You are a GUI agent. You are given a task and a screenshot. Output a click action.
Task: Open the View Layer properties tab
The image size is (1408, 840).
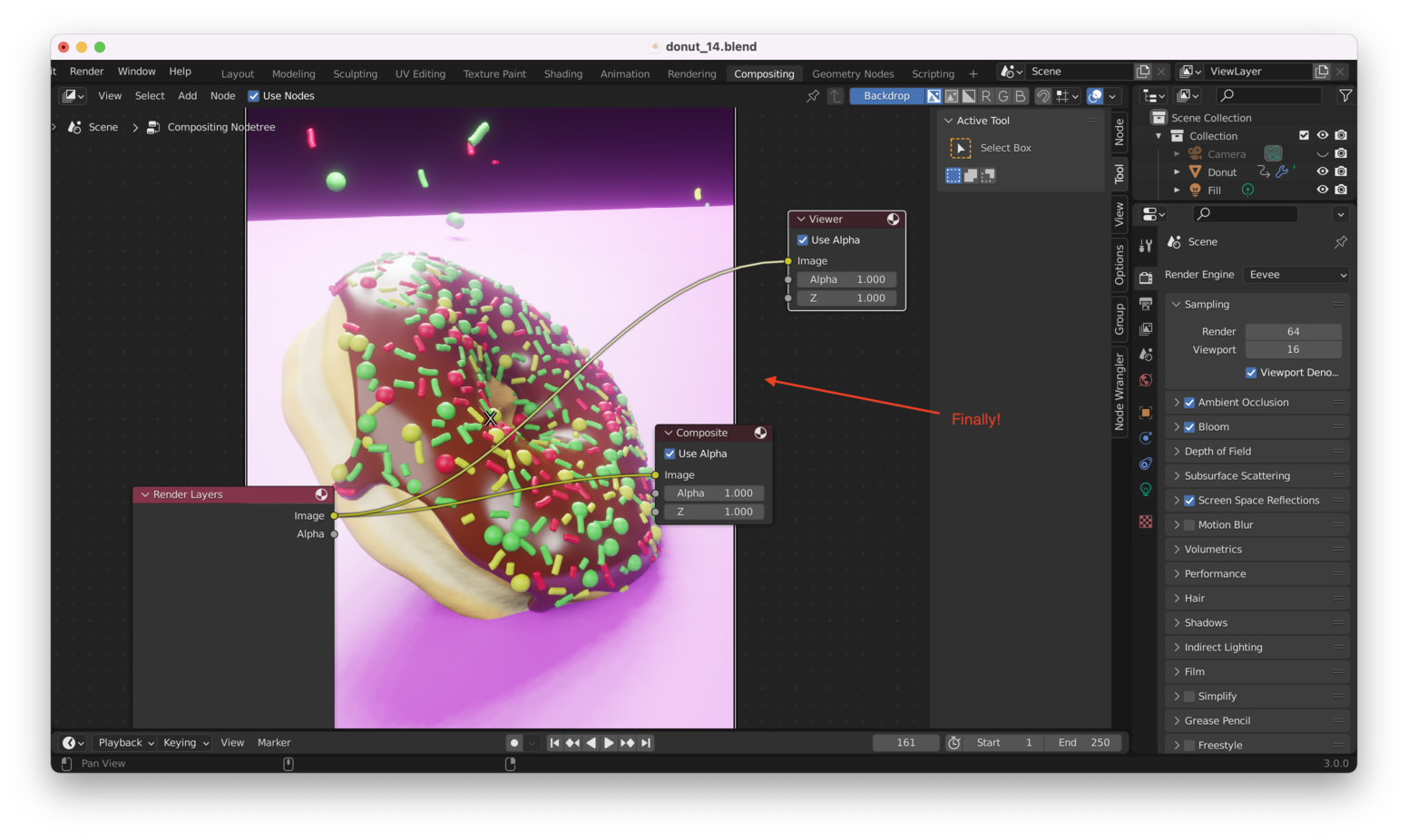[1146, 329]
